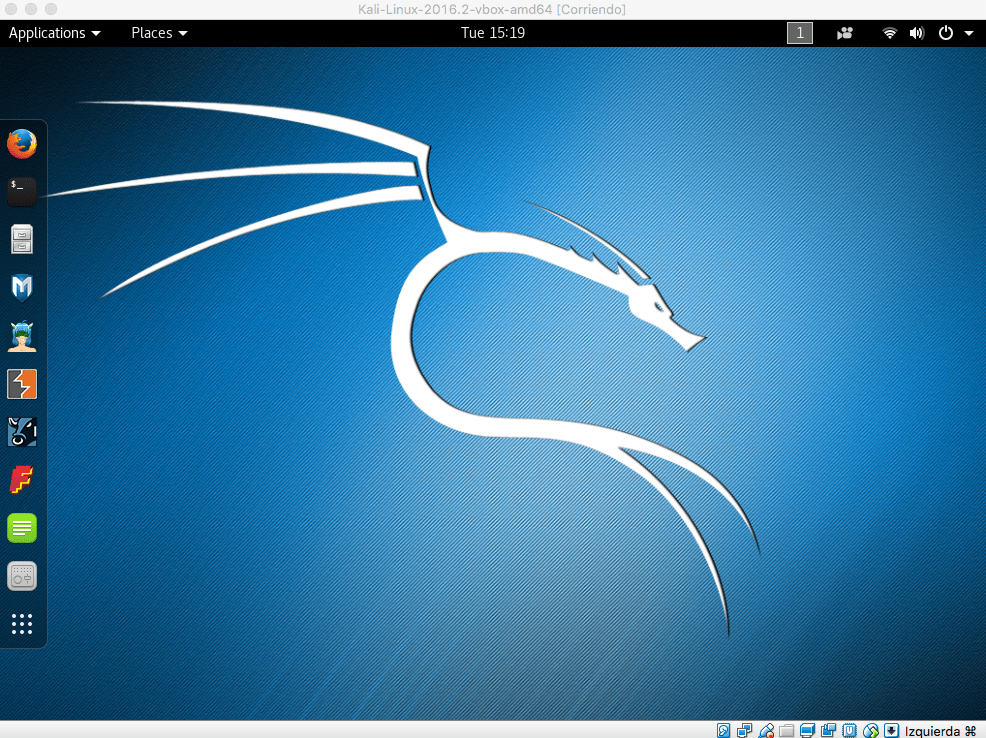Open the Tweak Tool dock icon
Image resolution: width=986 pixels, height=738 pixels.
click(22, 576)
